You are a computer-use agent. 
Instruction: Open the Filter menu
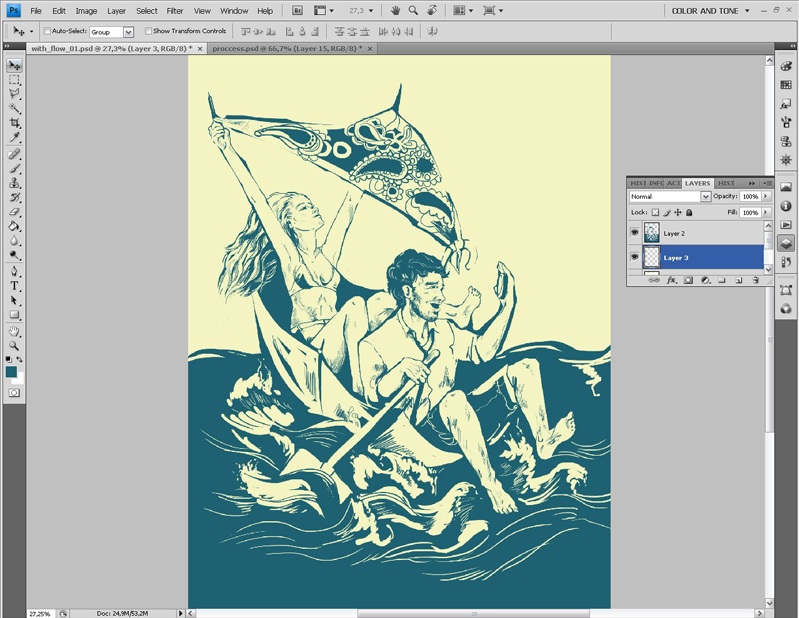coord(175,11)
